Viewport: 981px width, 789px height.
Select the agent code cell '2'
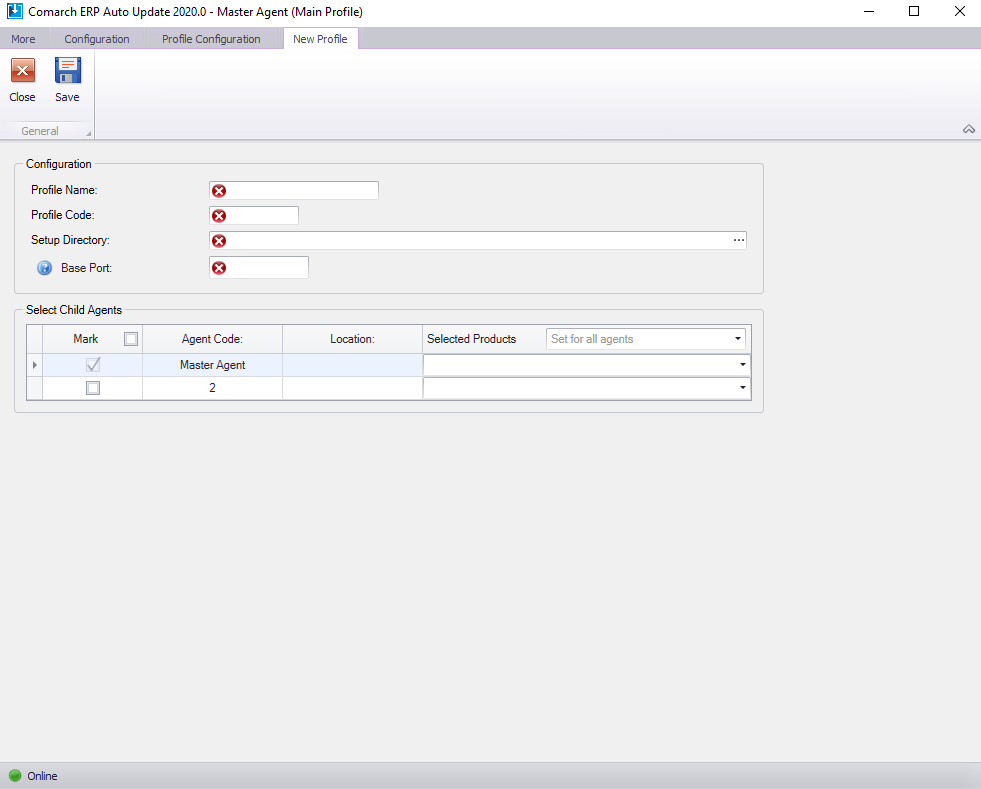212,388
